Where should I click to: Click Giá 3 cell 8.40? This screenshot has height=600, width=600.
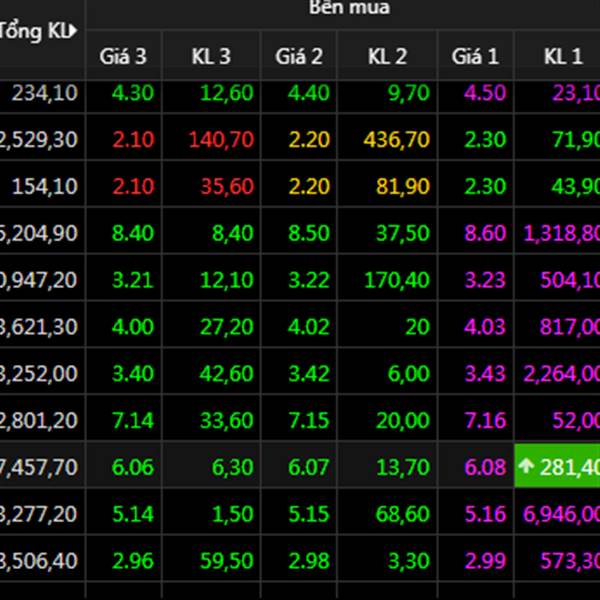tap(133, 233)
